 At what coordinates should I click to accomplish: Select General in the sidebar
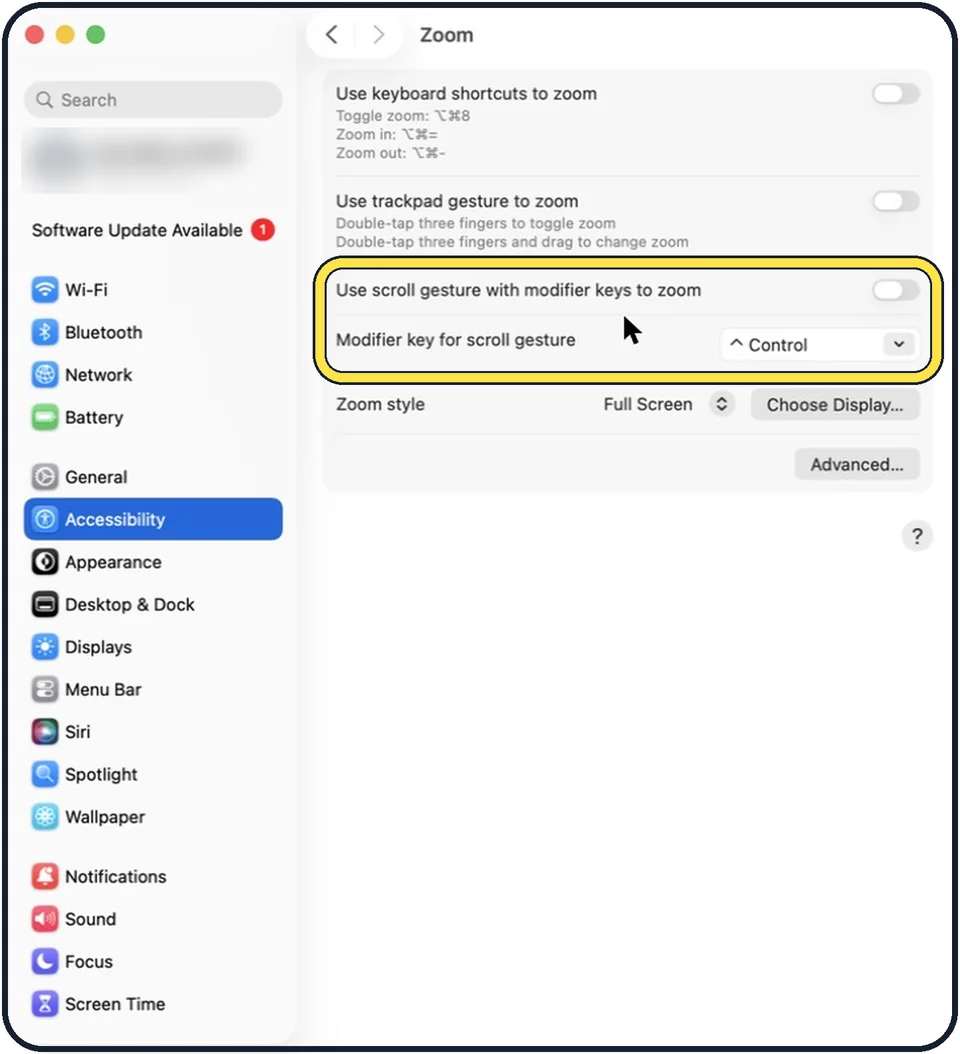pos(153,477)
